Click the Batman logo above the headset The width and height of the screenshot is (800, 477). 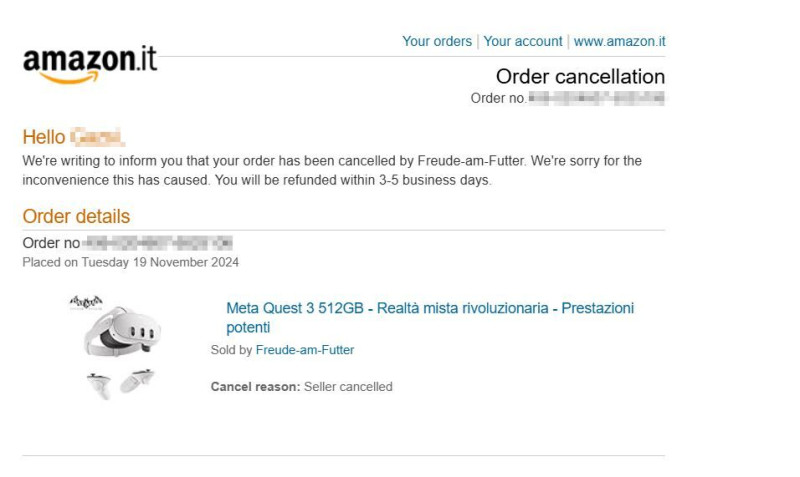[86, 302]
